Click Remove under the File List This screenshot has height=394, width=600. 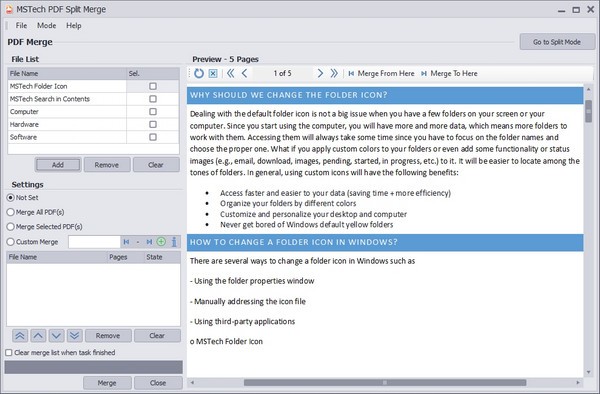(x=107, y=165)
